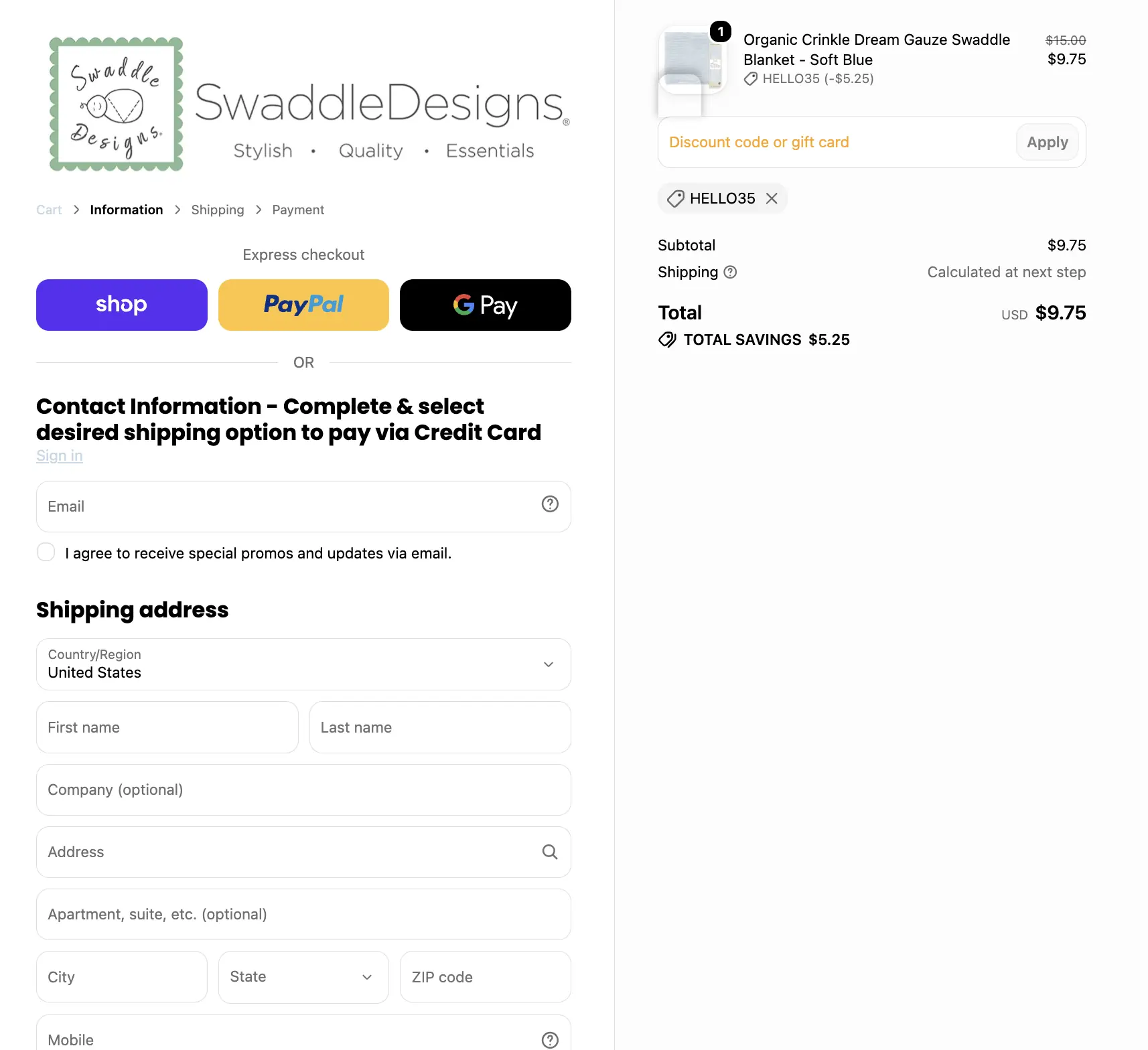This screenshot has width=1148, height=1050.
Task: Open the Country/Region dropdown
Action: 303,664
